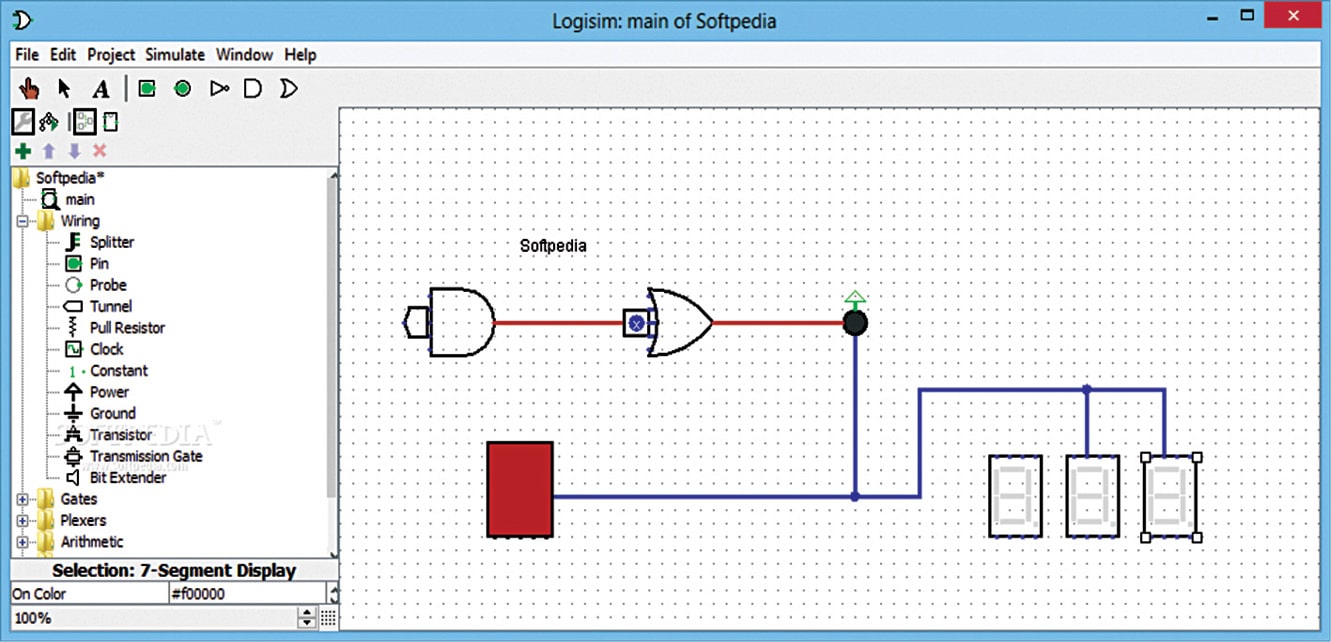Select the output pin tool
The height and width of the screenshot is (642, 1331).
coord(181,88)
